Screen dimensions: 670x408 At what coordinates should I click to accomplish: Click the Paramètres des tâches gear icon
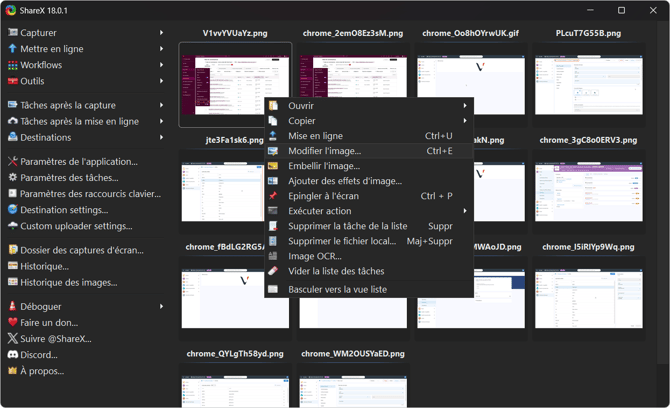pyautogui.click(x=13, y=177)
